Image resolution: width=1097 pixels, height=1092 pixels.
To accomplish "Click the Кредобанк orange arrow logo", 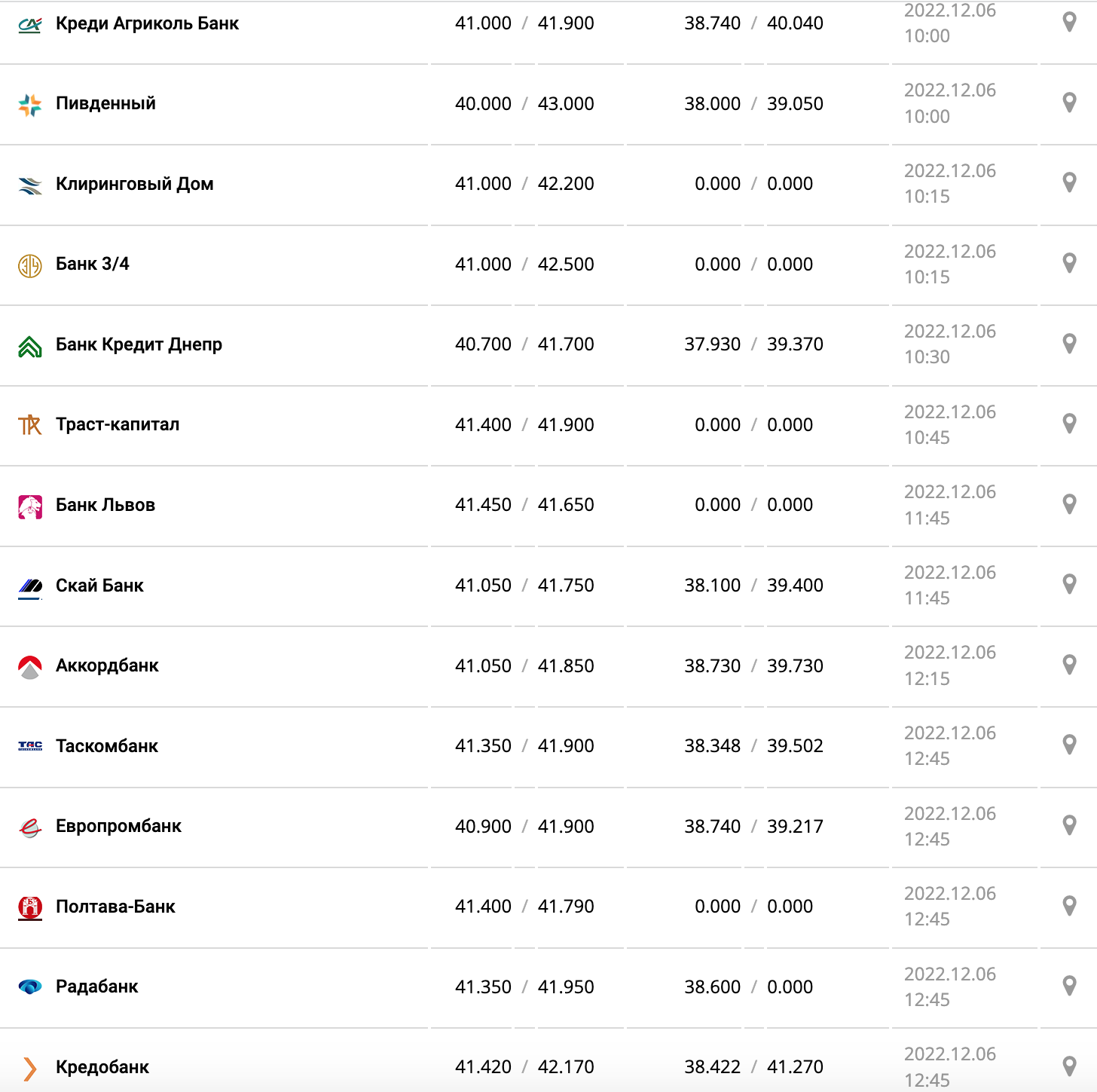I will (x=30, y=1068).
